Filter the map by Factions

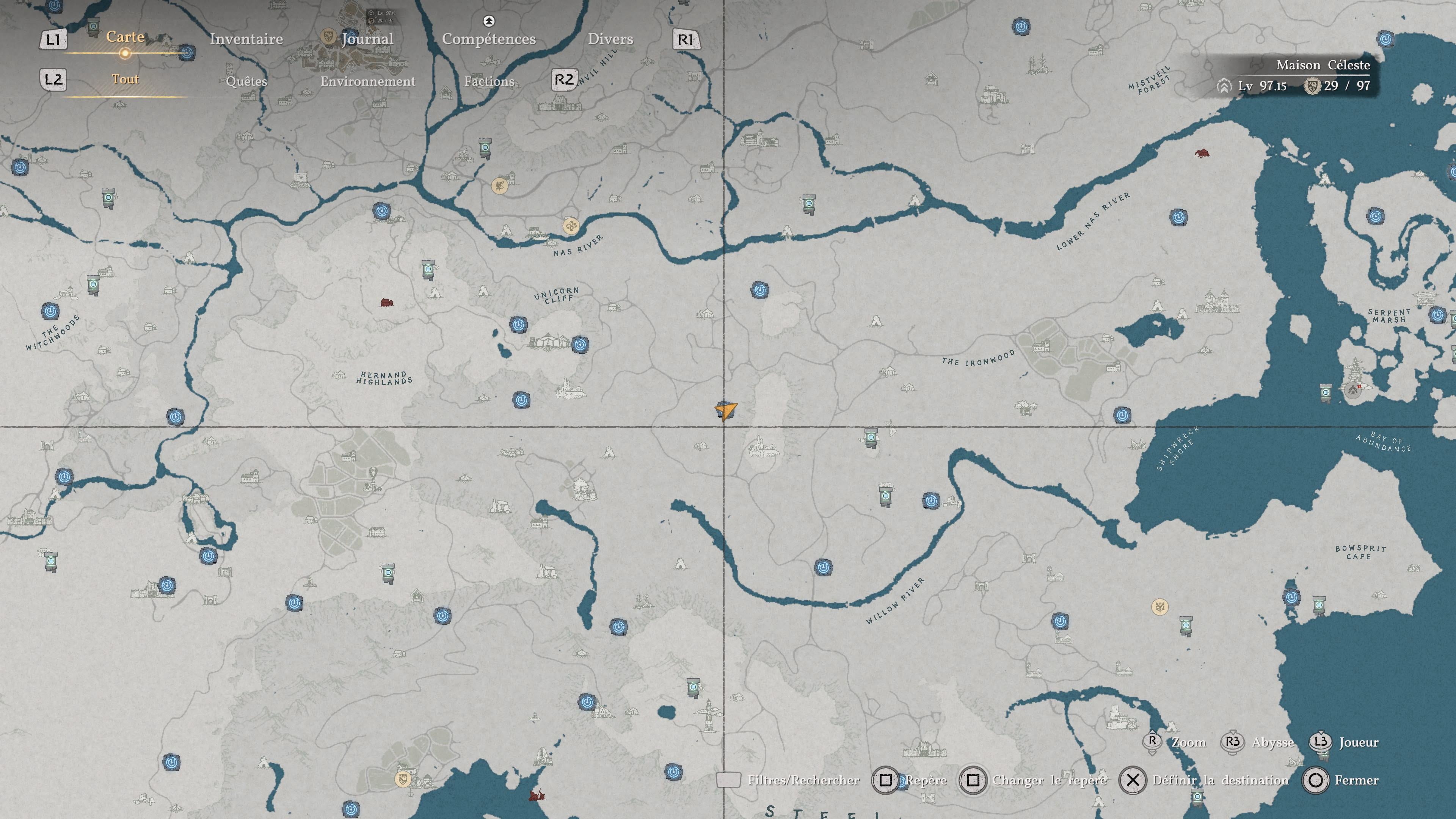[x=490, y=82]
